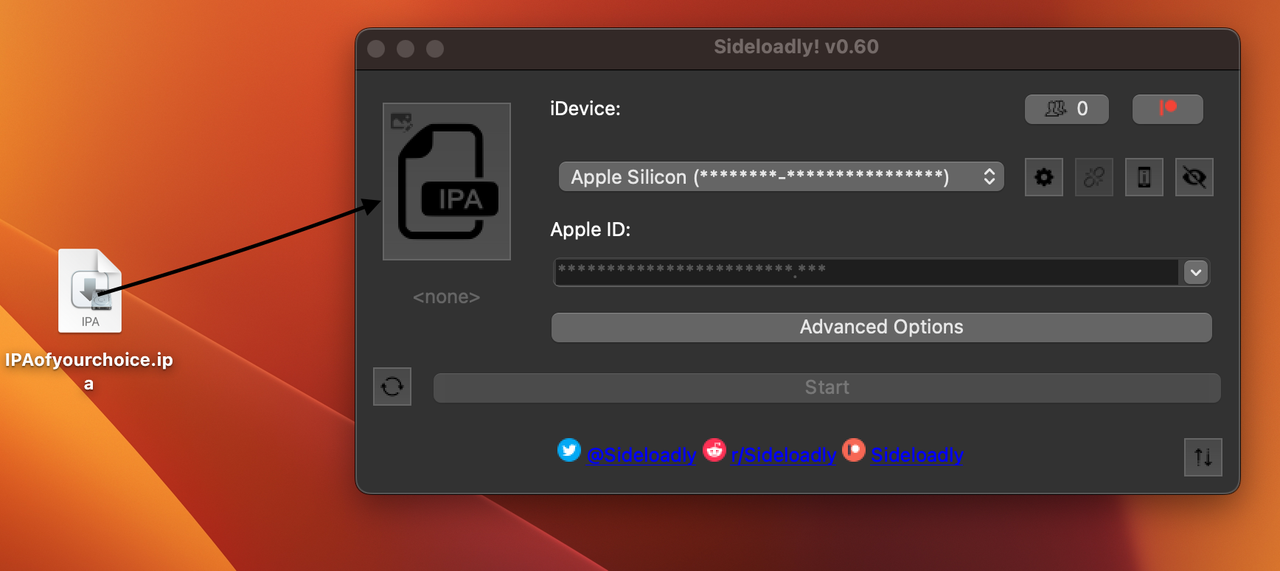Click the refresh arrows icon
The height and width of the screenshot is (571, 1280).
[x=392, y=386]
